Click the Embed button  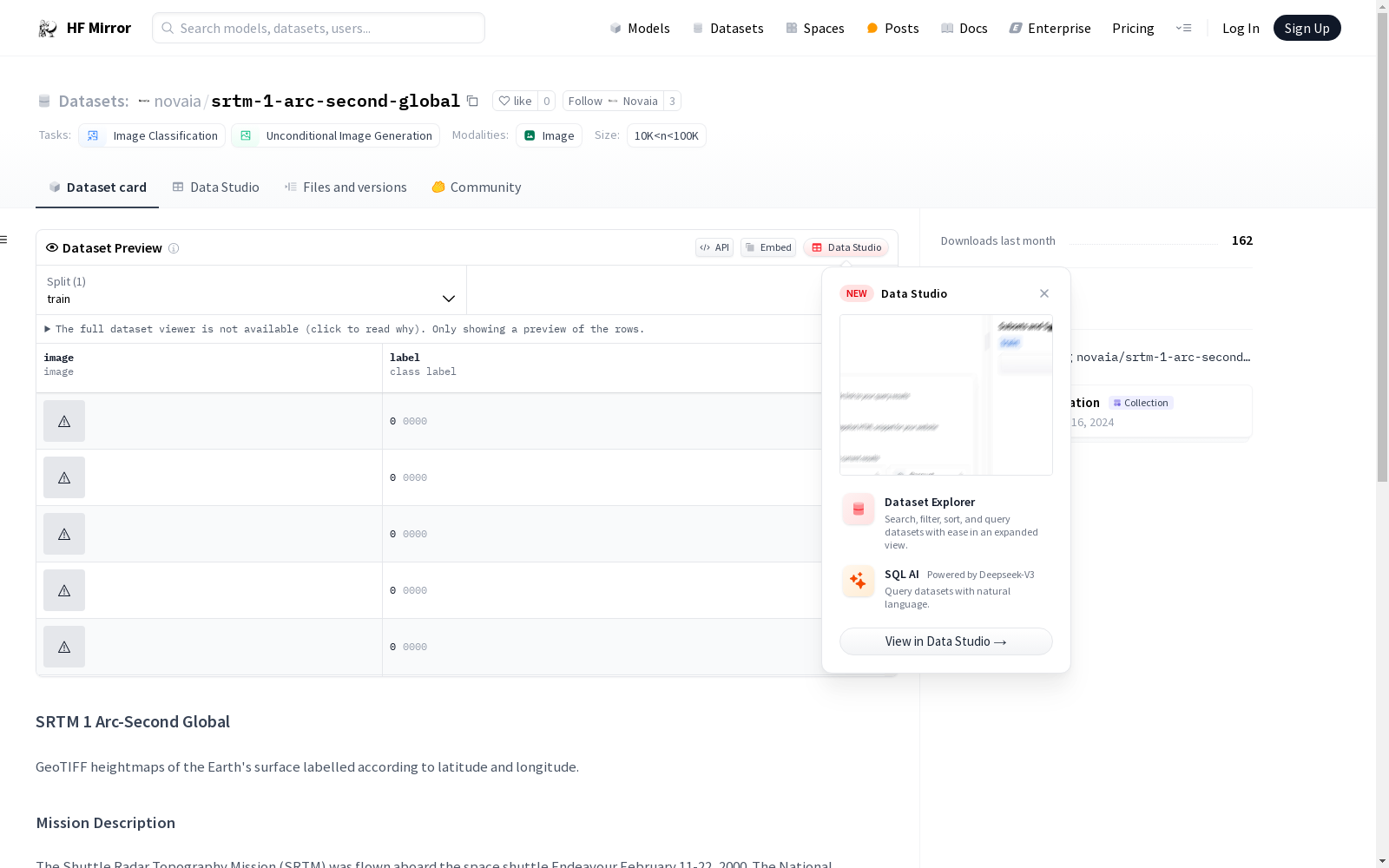pos(768,247)
